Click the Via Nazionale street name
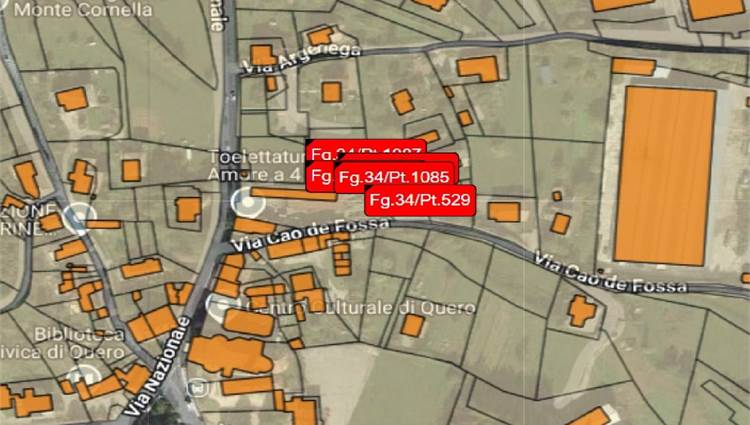The image size is (750, 425). [x=157, y=366]
